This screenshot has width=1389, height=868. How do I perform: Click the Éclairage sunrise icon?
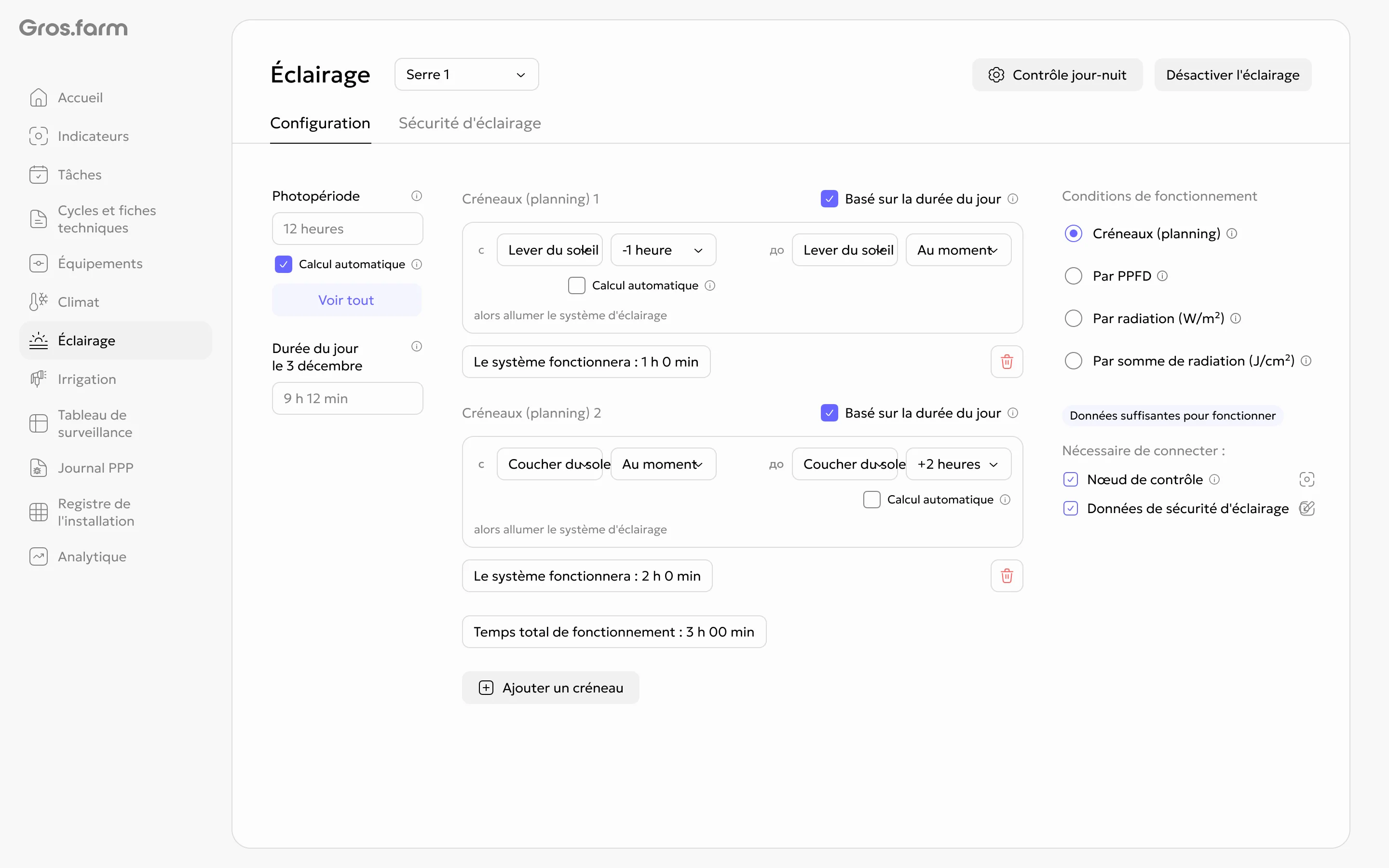[x=39, y=340]
